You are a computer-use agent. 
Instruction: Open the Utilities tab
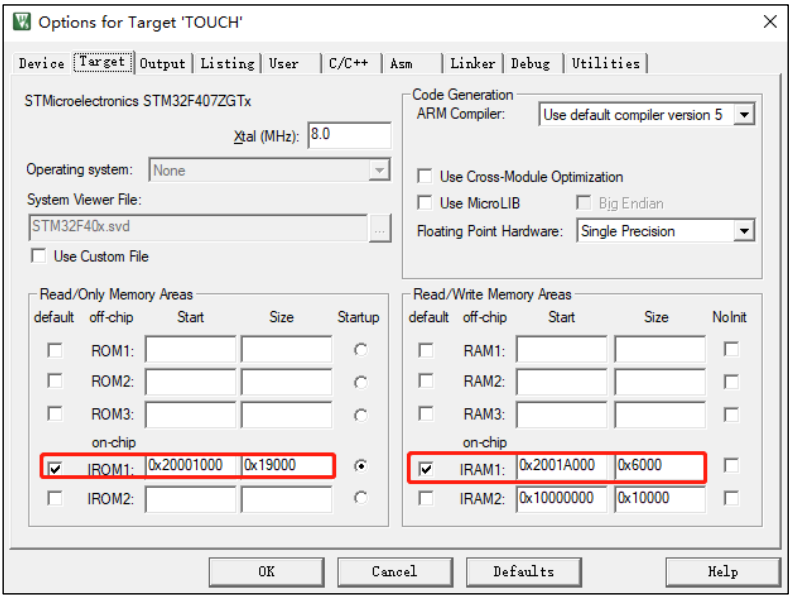pyautogui.click(x=606, y=64)
